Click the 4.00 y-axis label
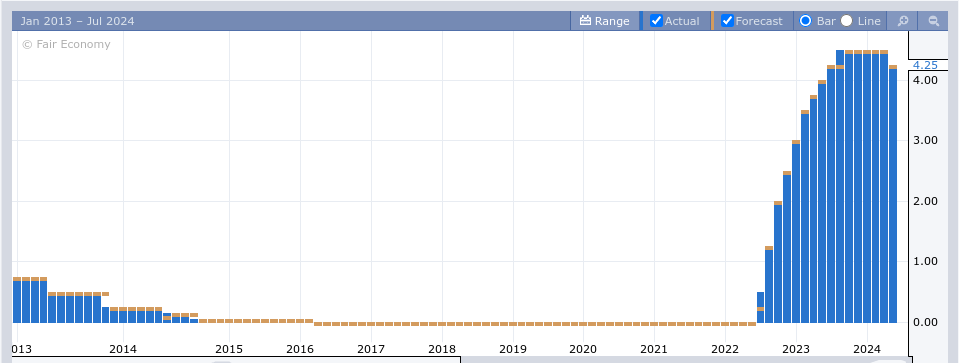Screen dimensions: 959x363 (x=925, y=80)
